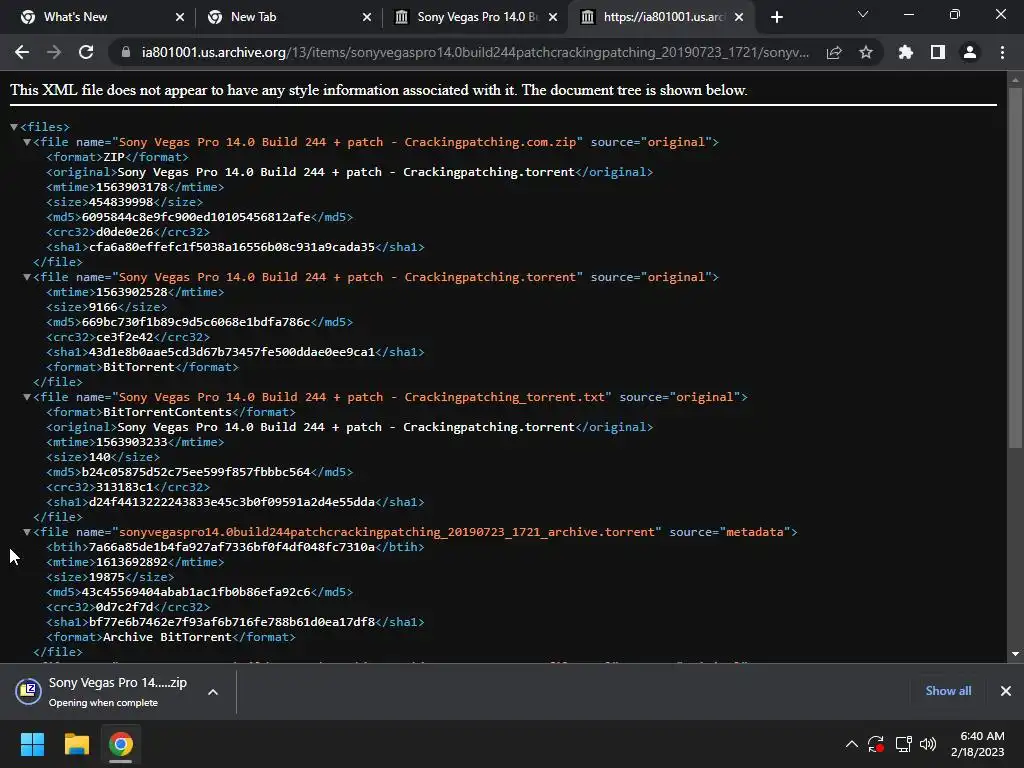Click the crc32 value d0de0e26
The height and width of the screenshot is (768, 1024).
(x=124, y=232)
